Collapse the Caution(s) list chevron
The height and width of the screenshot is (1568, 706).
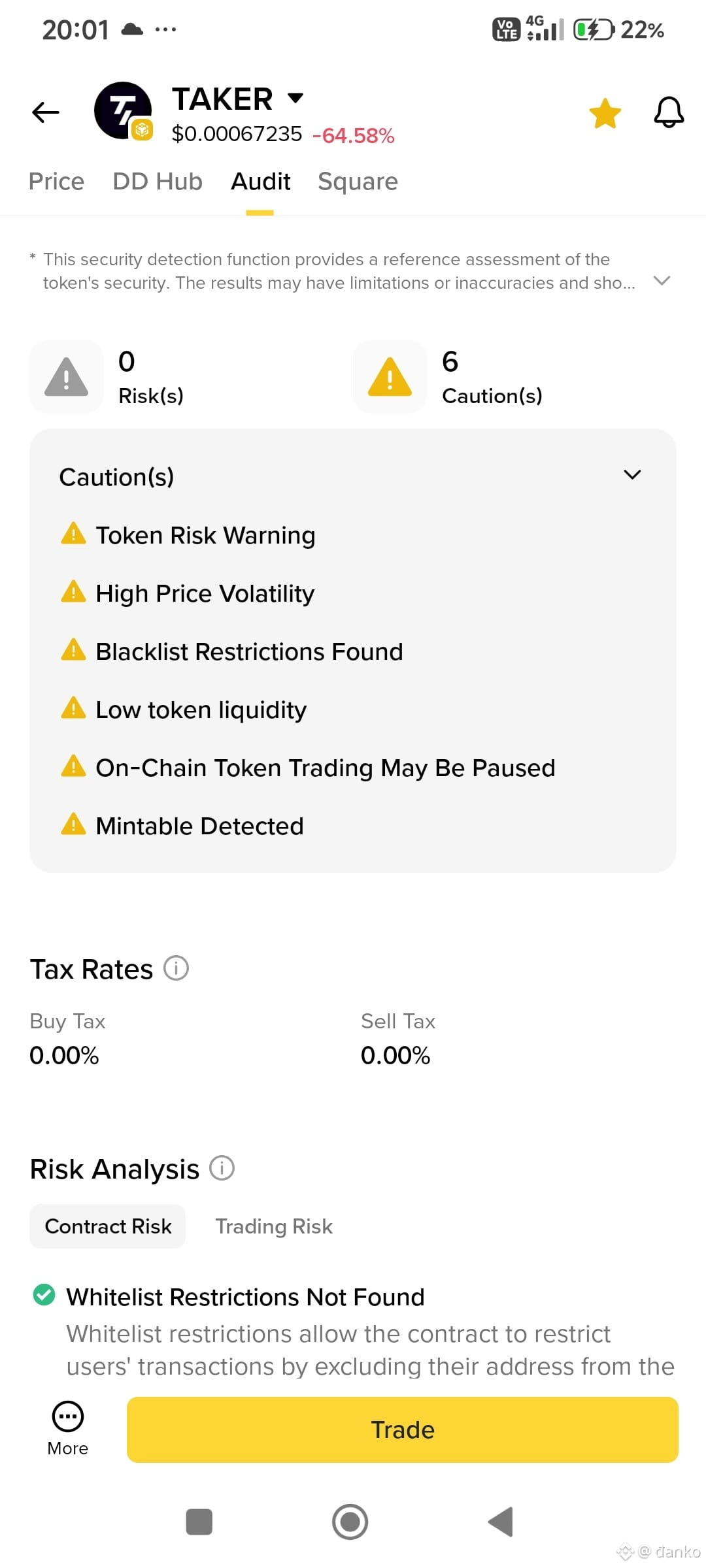coord(632,474)
